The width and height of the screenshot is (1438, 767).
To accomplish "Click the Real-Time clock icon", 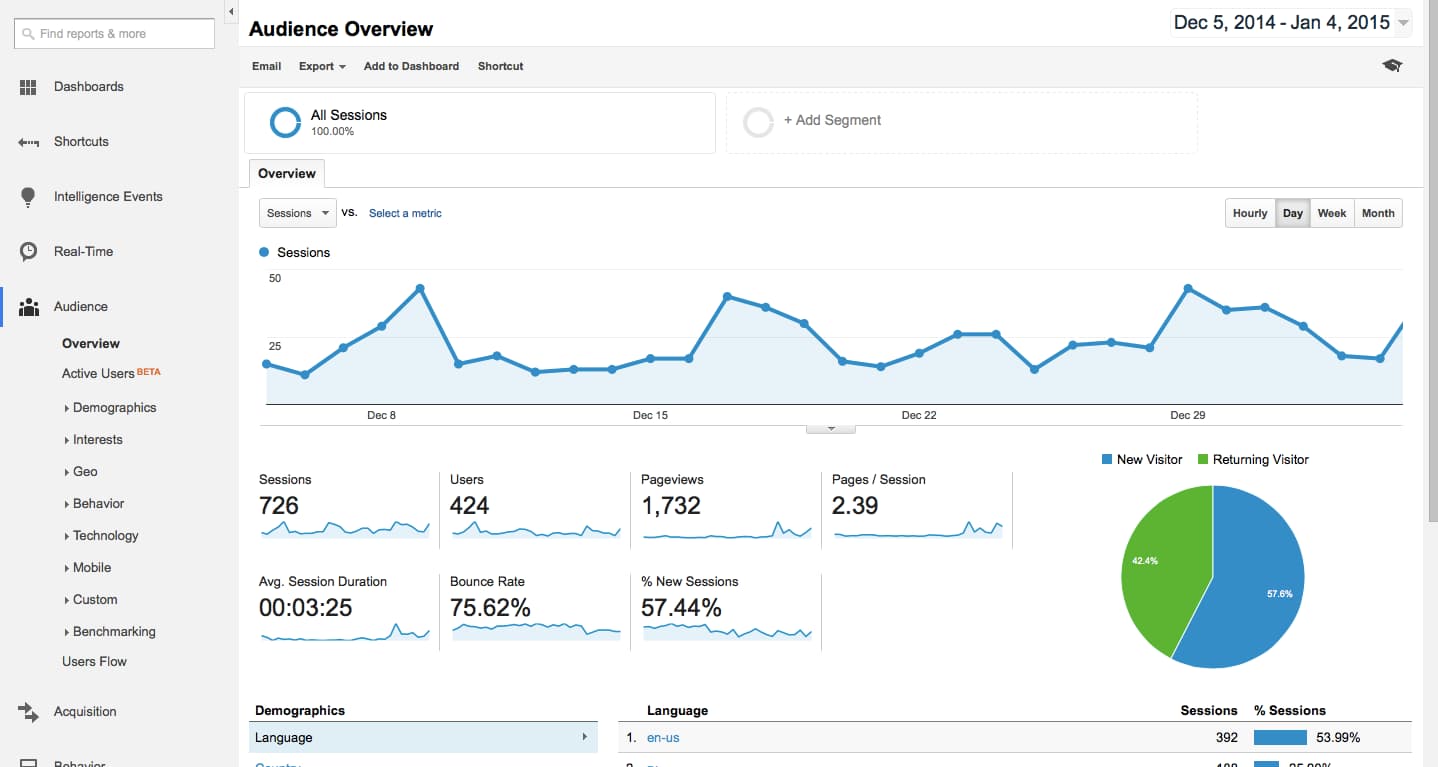I will 28,252.
